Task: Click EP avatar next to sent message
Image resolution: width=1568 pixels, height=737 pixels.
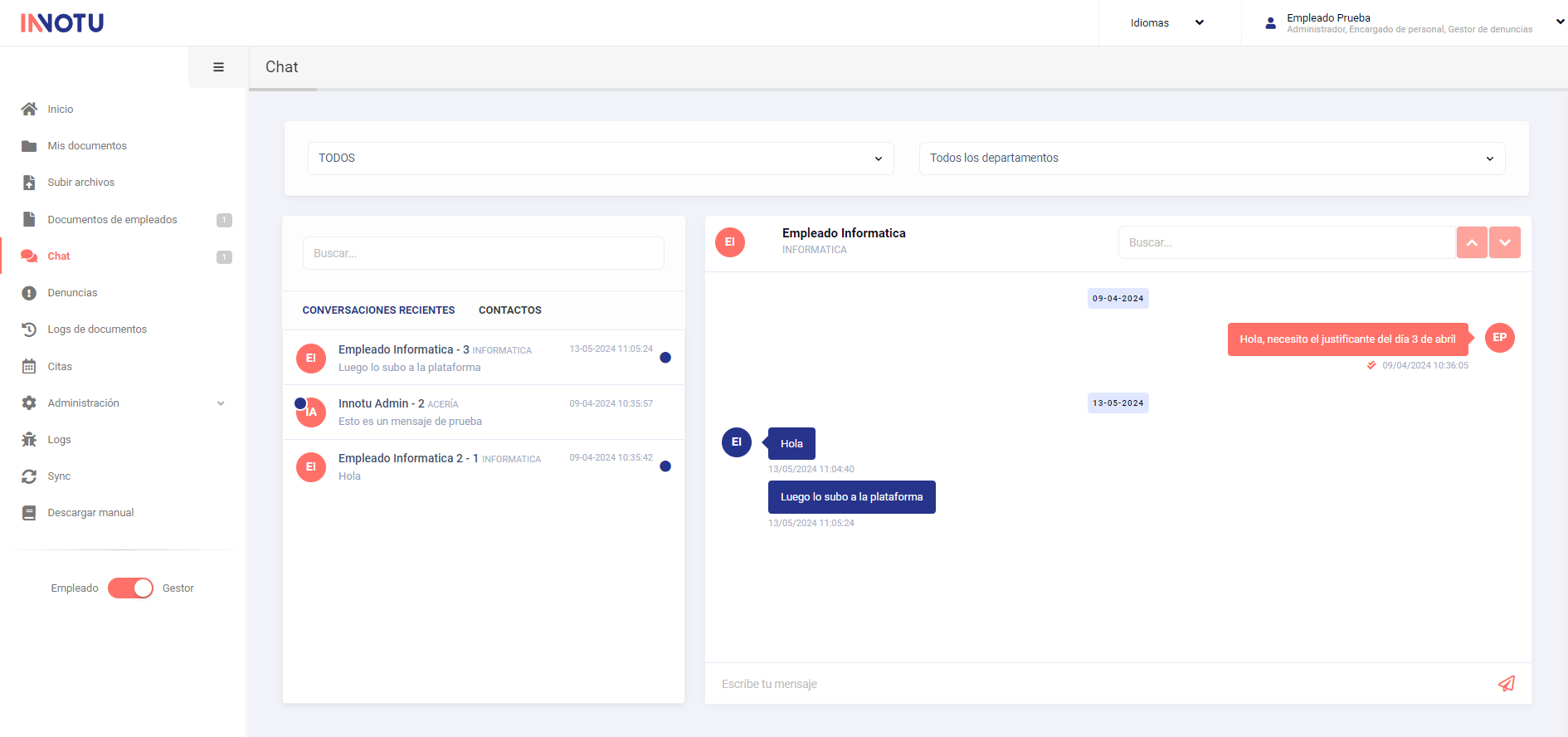Action: pos(1500,338)
